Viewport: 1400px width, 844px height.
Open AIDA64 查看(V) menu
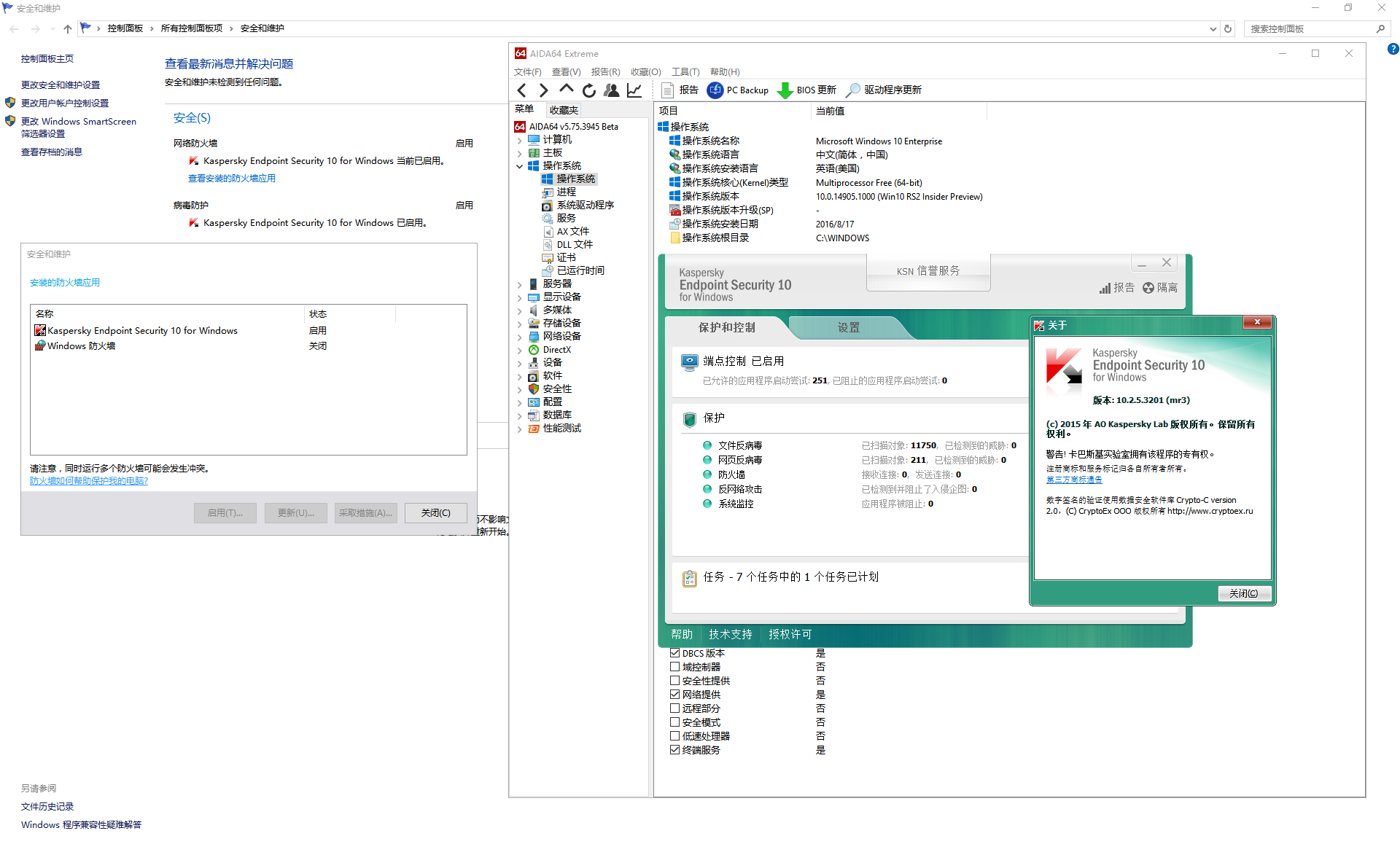pyautogui.click(x=566, y=72)
